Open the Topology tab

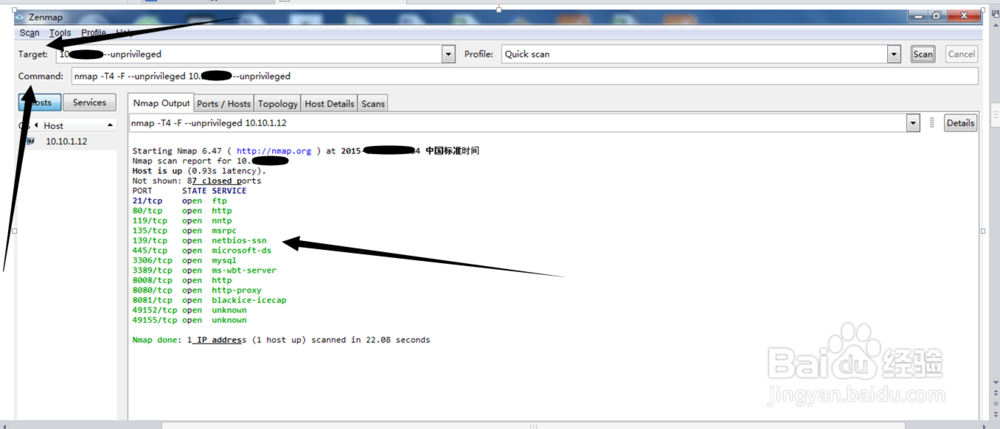[x=277, y=103]
